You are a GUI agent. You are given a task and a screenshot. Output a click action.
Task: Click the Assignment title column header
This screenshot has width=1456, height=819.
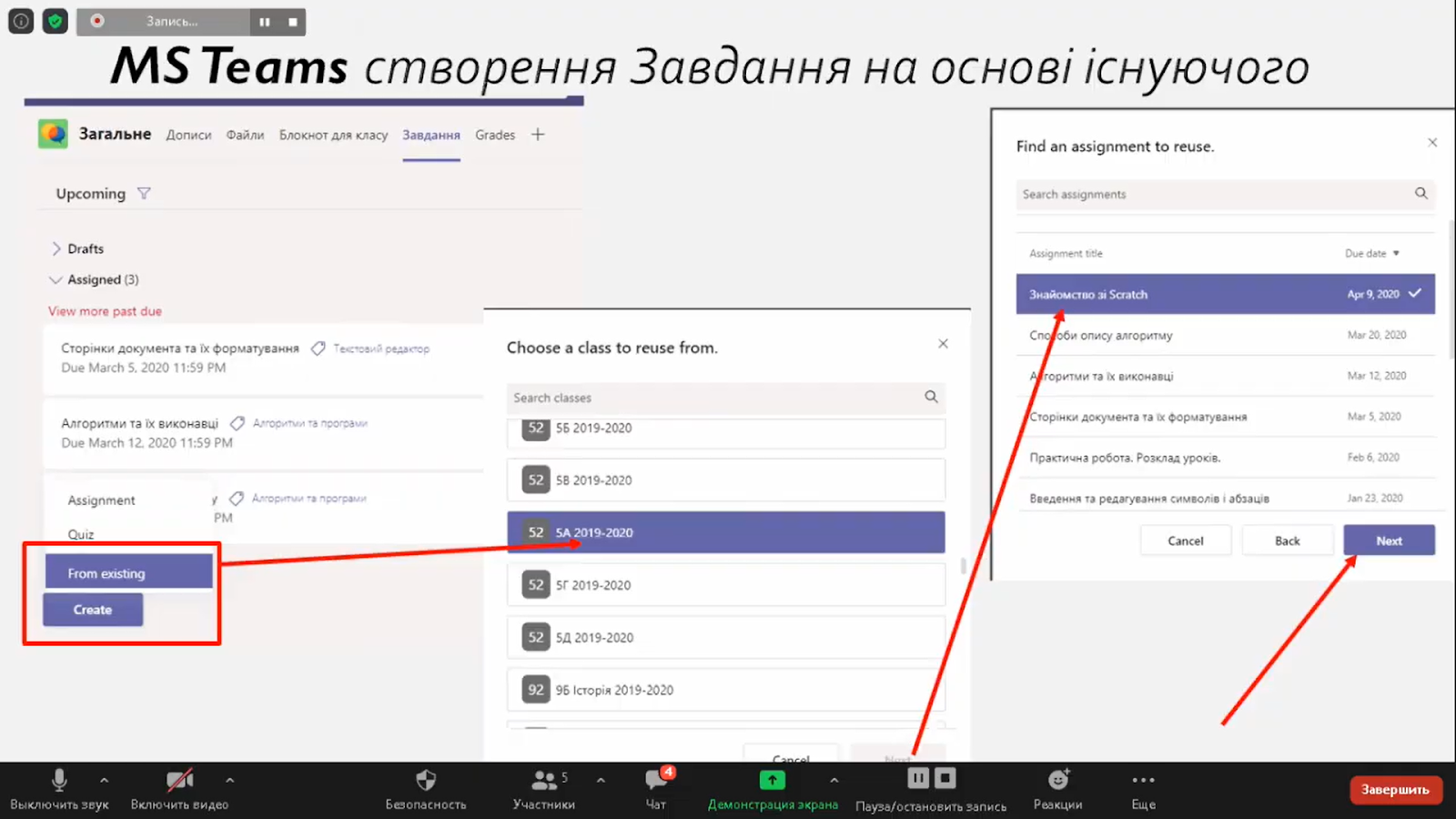(1066, 254)
